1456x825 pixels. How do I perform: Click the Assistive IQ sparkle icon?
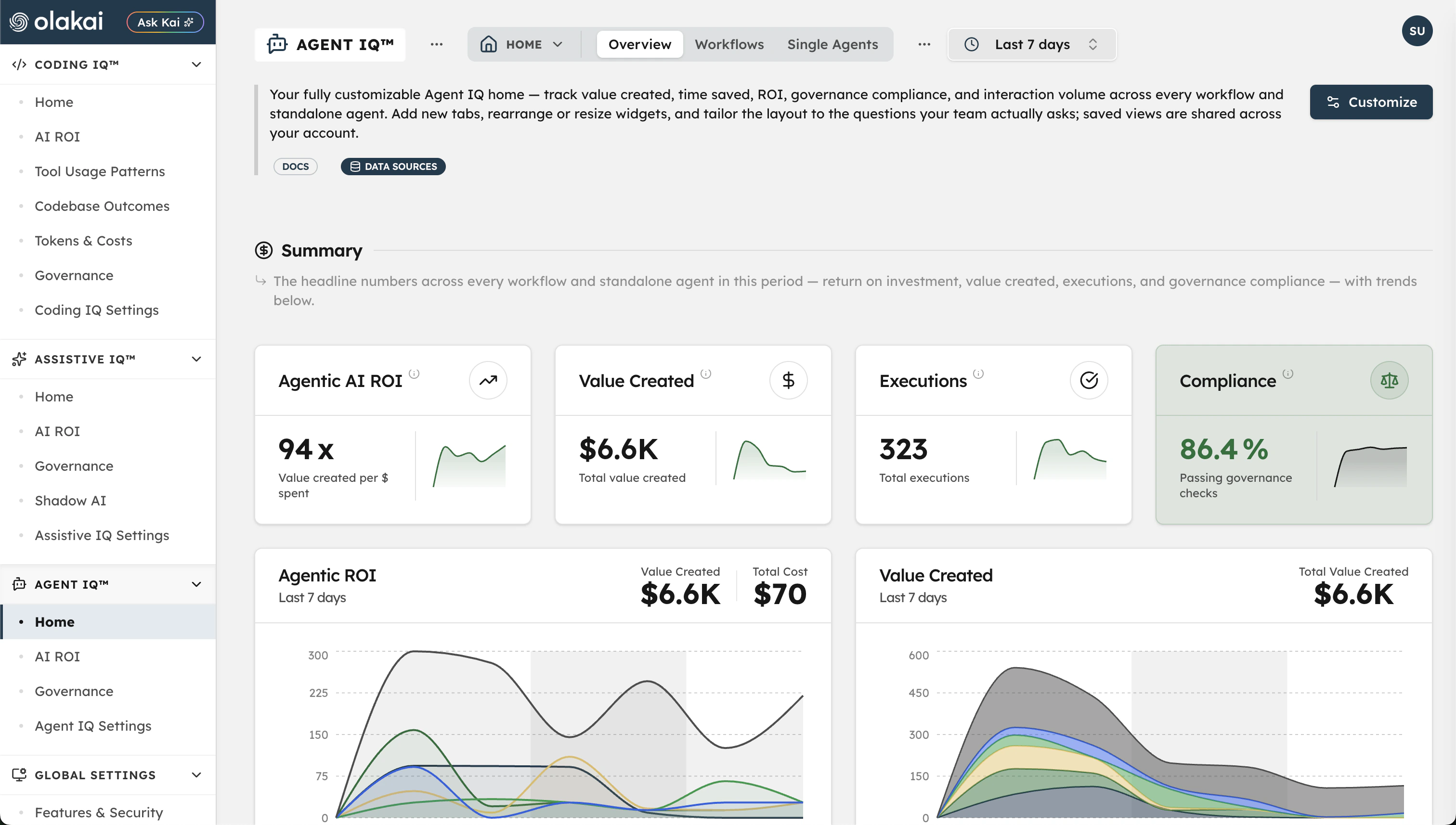pos(19,359)
